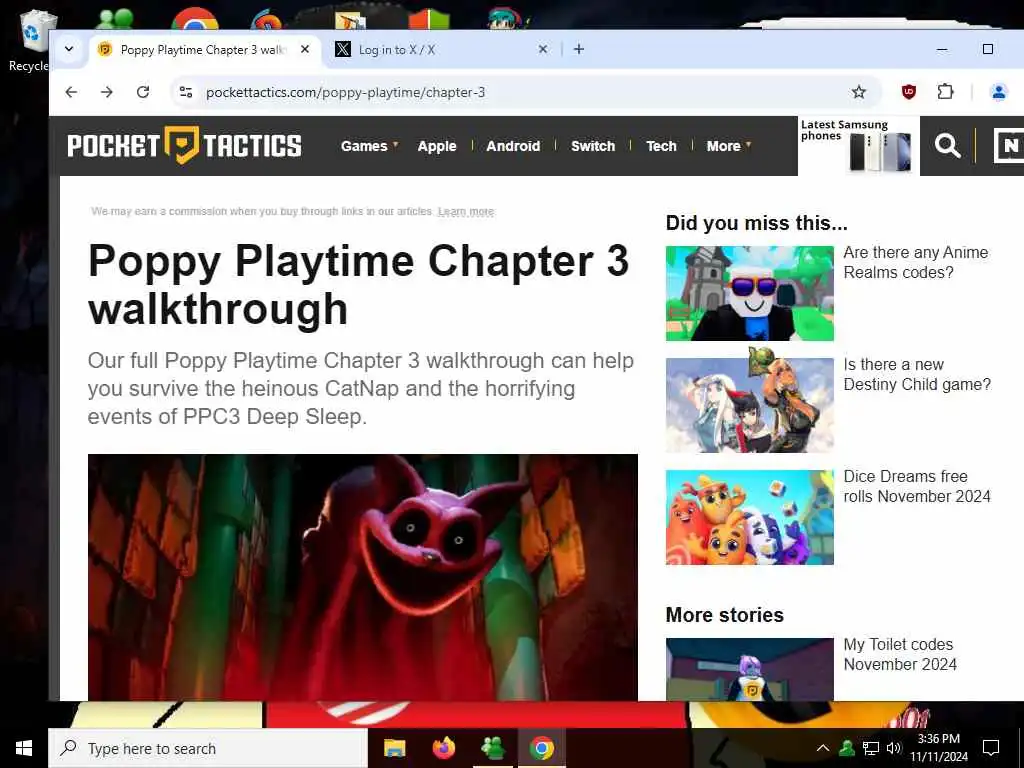This screenshot has width=1024, height=768.
Task: Open the Apple navigation item
Action: coord(437,146)
